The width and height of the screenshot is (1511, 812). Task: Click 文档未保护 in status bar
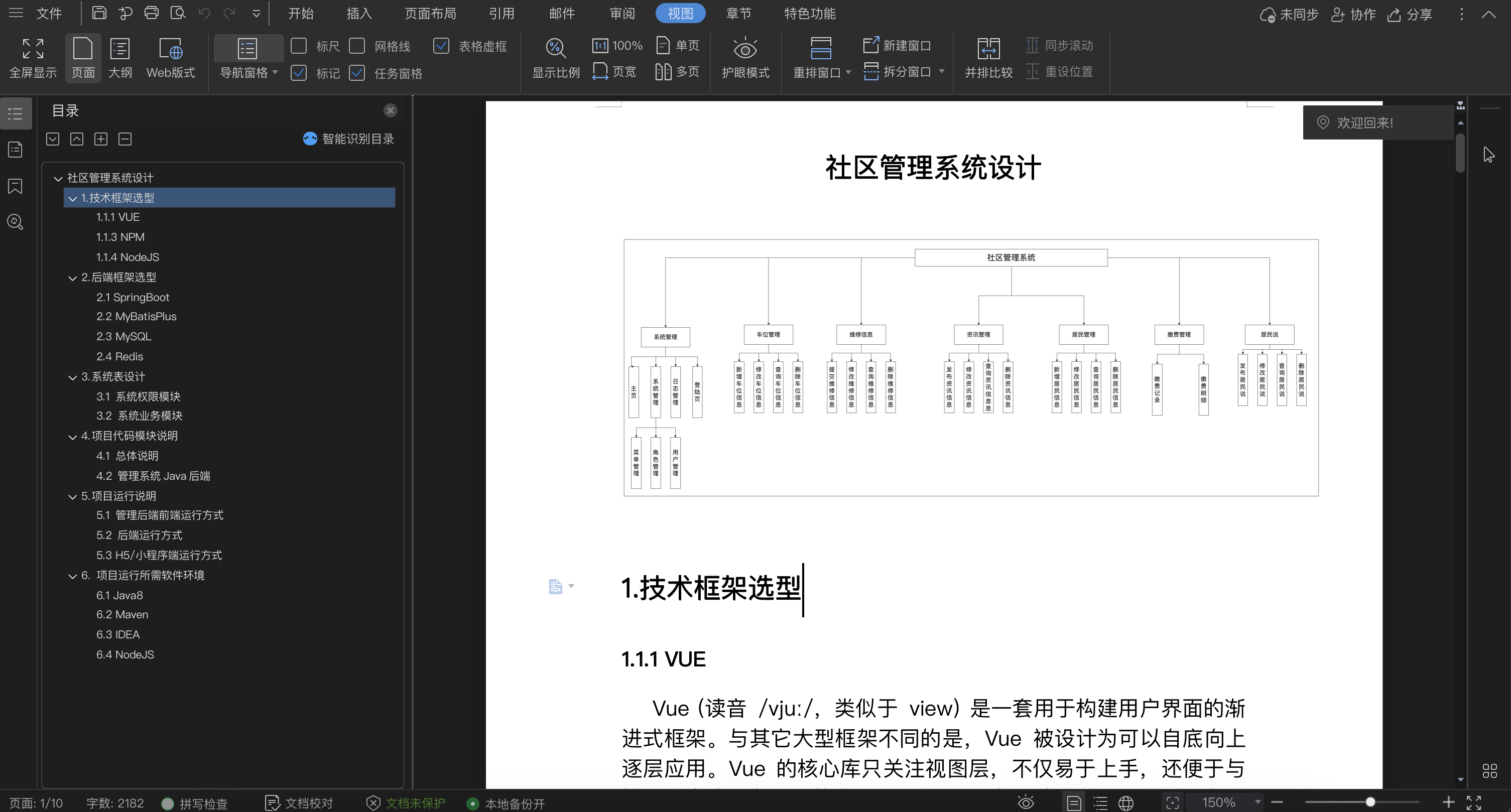pos(406,803)
